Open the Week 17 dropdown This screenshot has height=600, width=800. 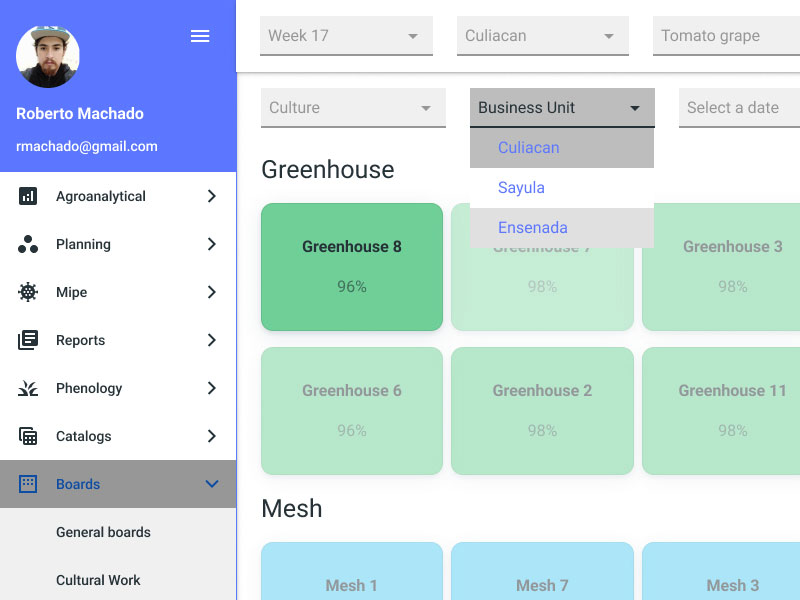point(346,36)
